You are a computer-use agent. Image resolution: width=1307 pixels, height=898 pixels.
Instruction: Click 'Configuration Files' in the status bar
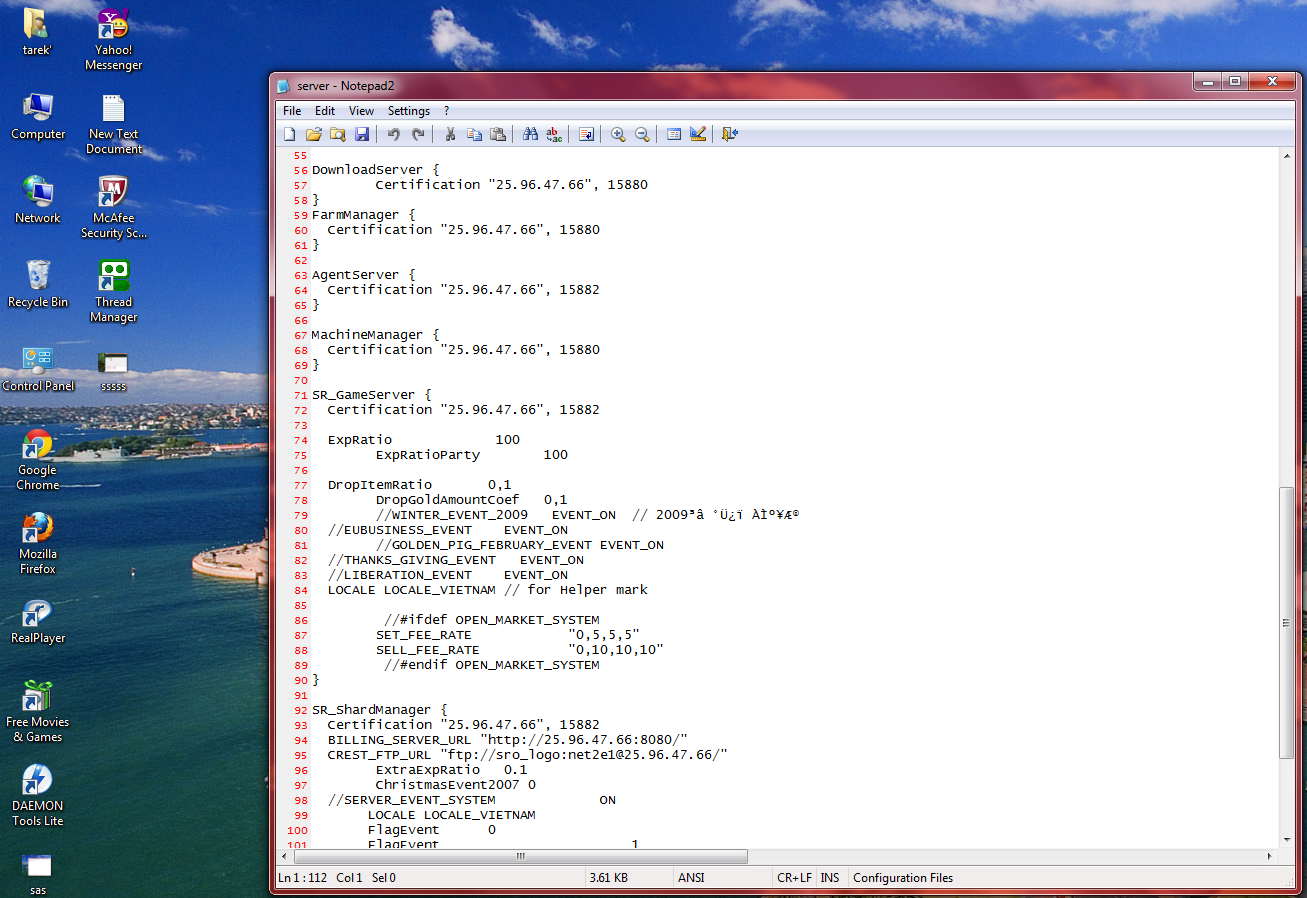click(x=903, y=878)
